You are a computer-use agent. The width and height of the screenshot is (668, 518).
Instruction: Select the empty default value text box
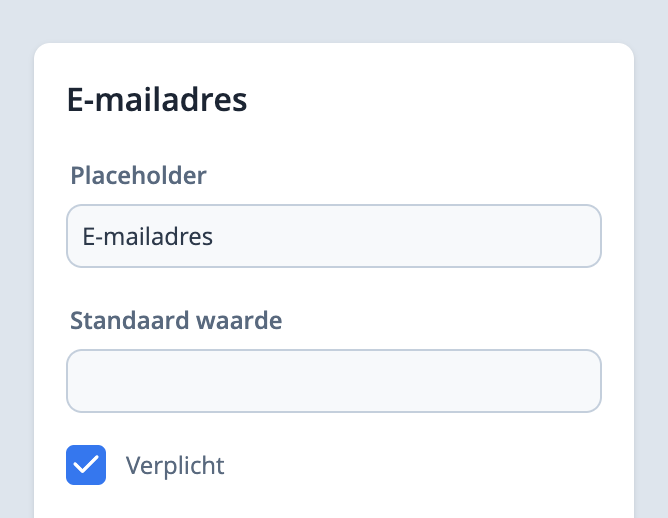coord(333,381)
